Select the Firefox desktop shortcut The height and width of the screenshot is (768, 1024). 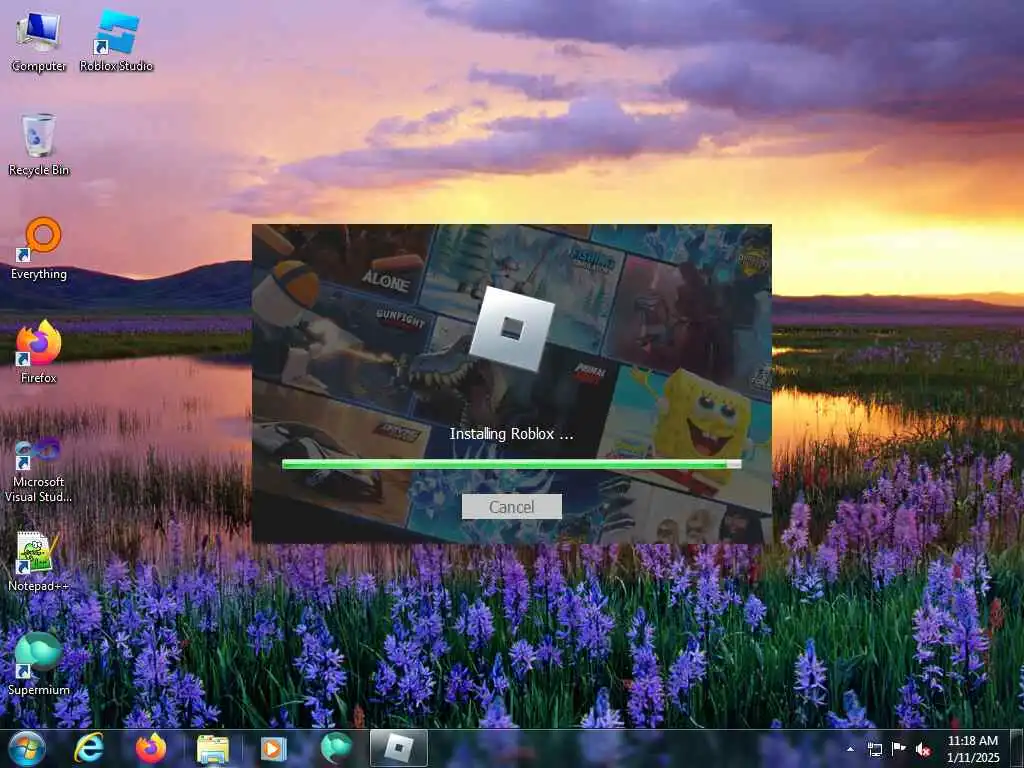(x=39, y=353)
